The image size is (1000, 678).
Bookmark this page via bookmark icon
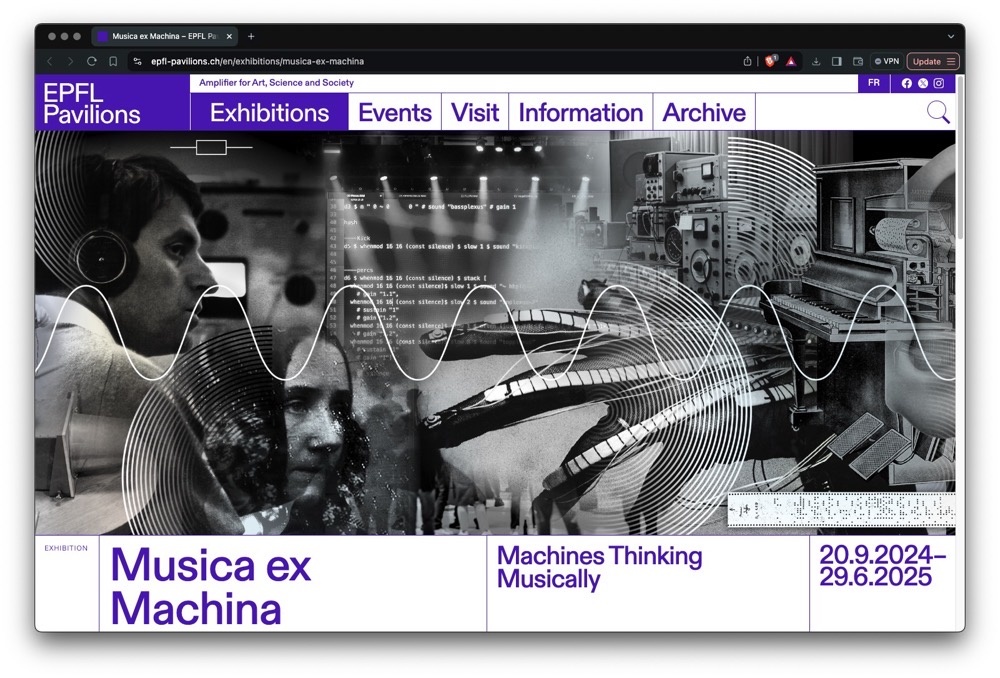pos(113,61)
